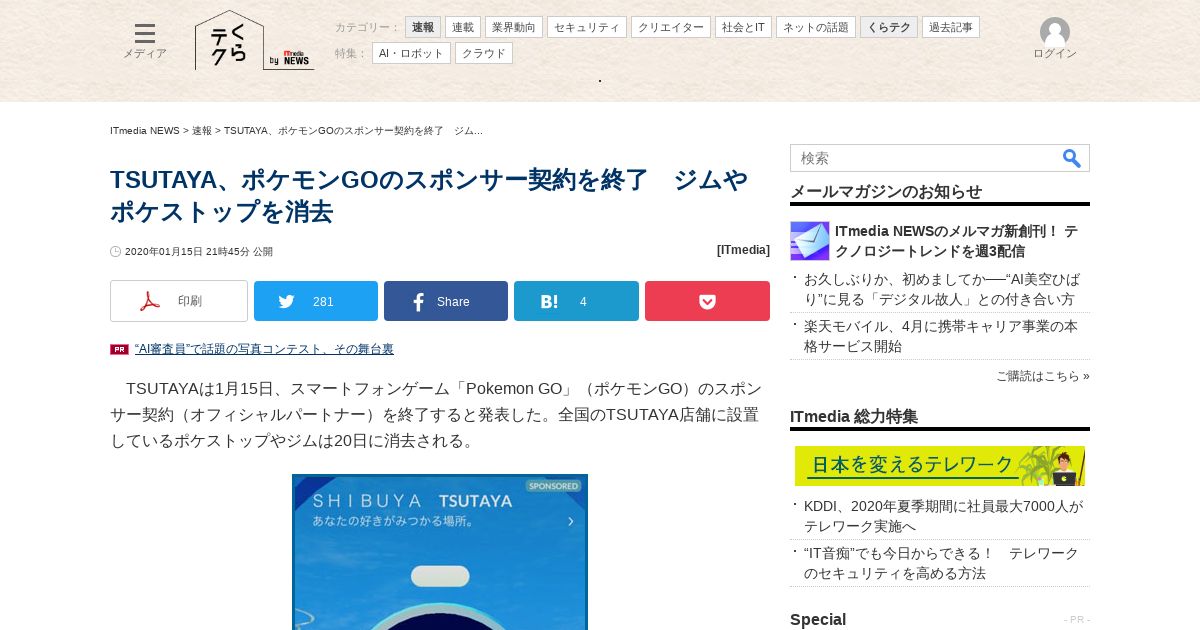This screenshot has height=630, width=1200.
Task: Open the クラウド feature
Action: (484, 53)
